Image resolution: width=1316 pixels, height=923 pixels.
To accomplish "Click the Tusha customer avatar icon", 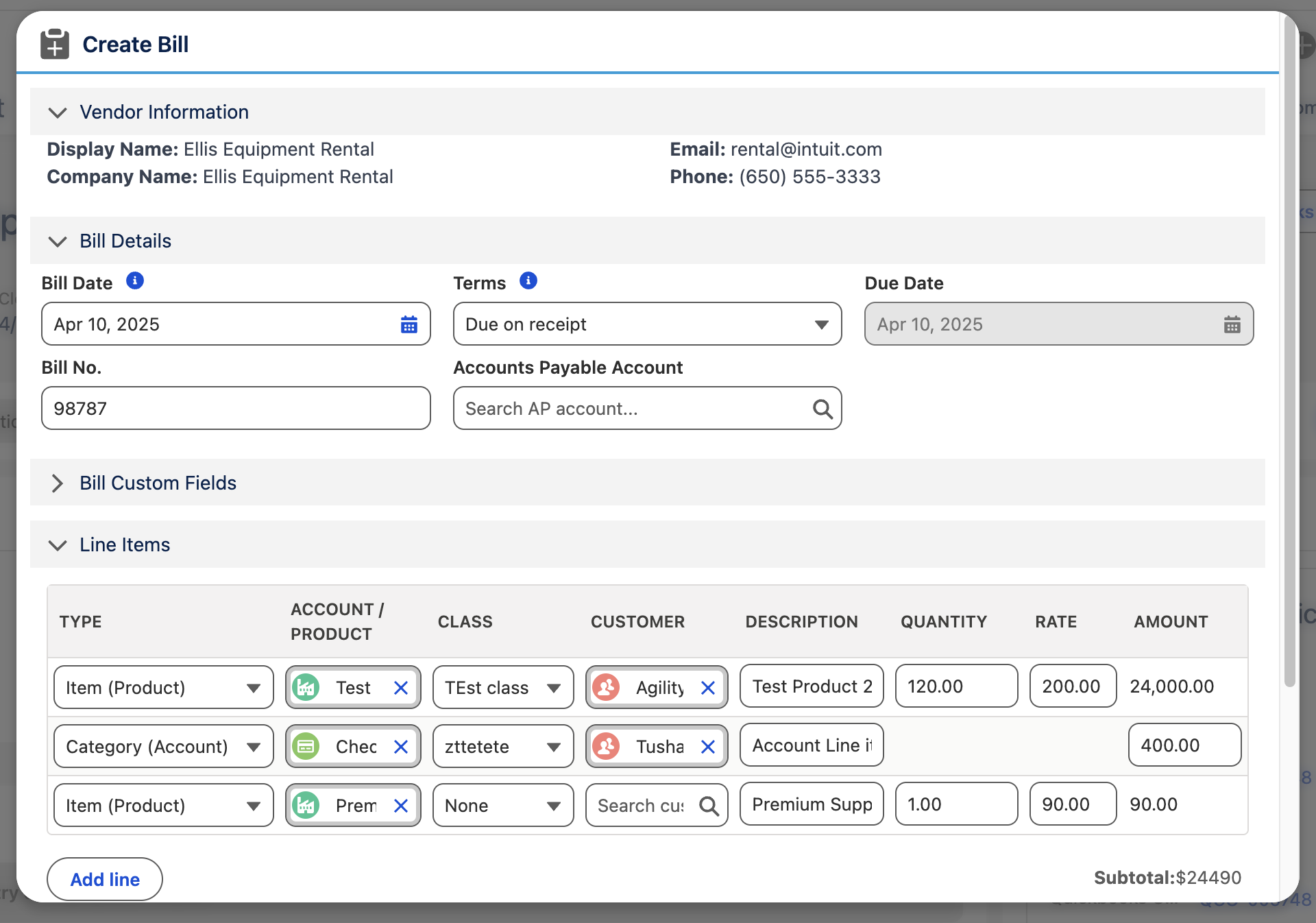I will pyautogui.click(x=607, y=746).
